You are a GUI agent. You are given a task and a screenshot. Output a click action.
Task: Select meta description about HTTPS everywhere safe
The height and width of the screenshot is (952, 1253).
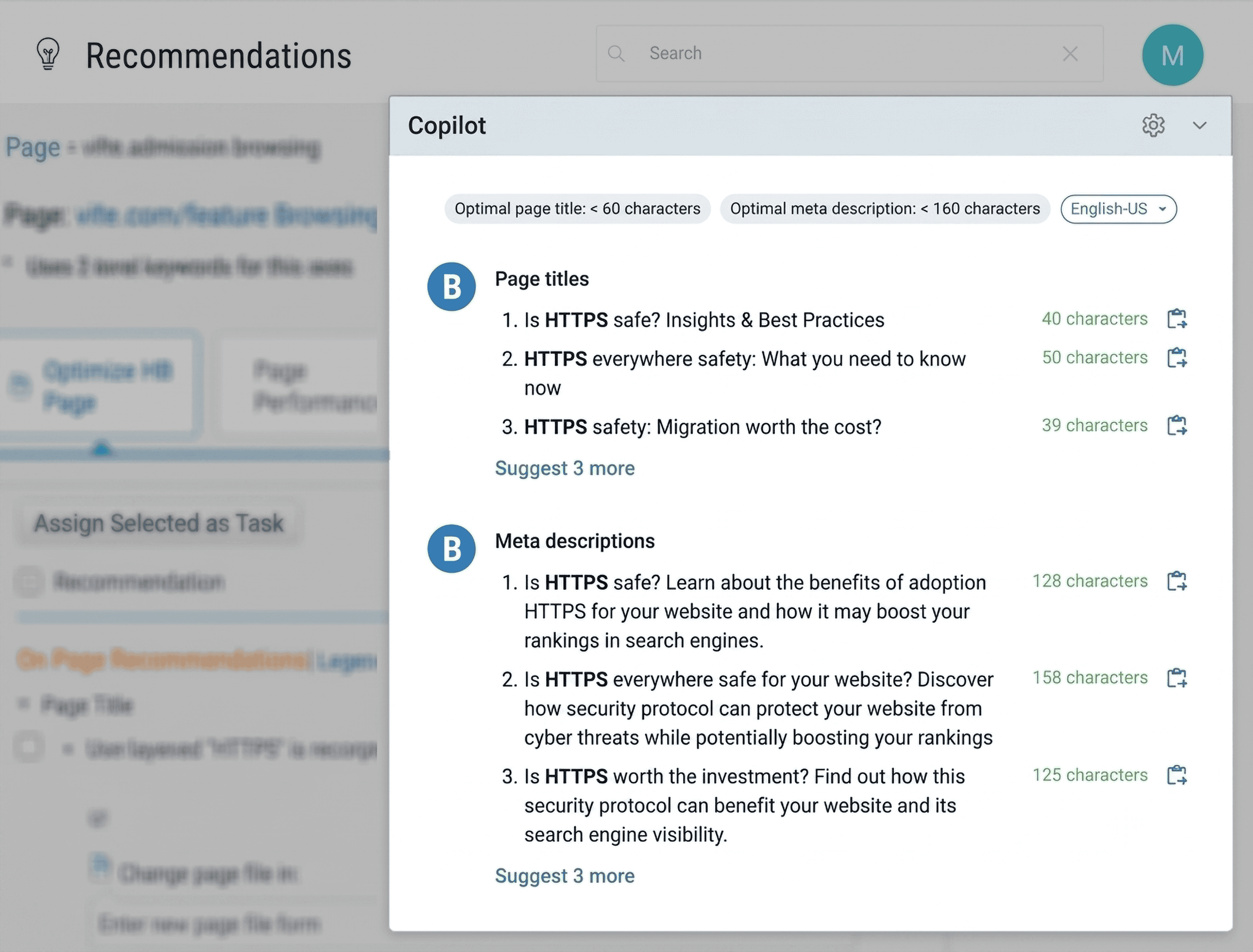[x=758, y=708]
